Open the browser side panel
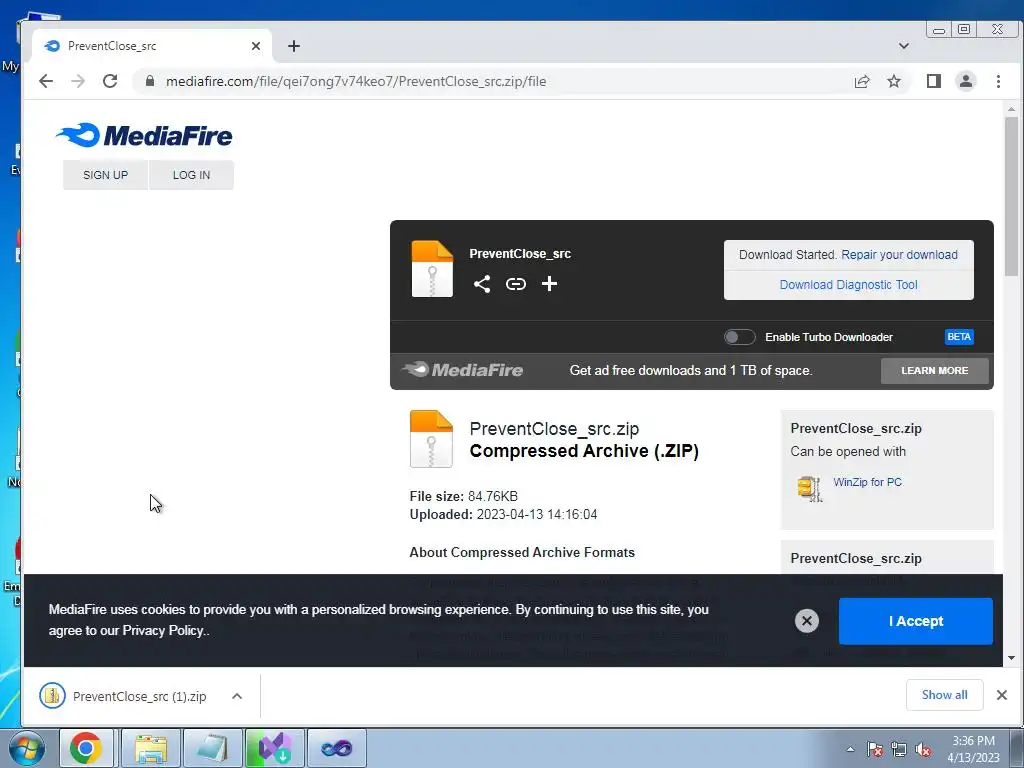This screenshot has height=768, width=1024. click(934, 81)
